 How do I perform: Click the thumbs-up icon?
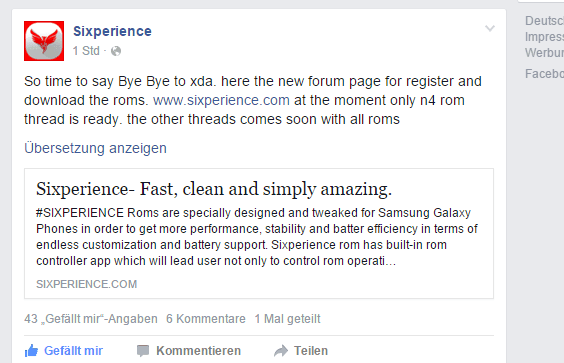[31, 350]
